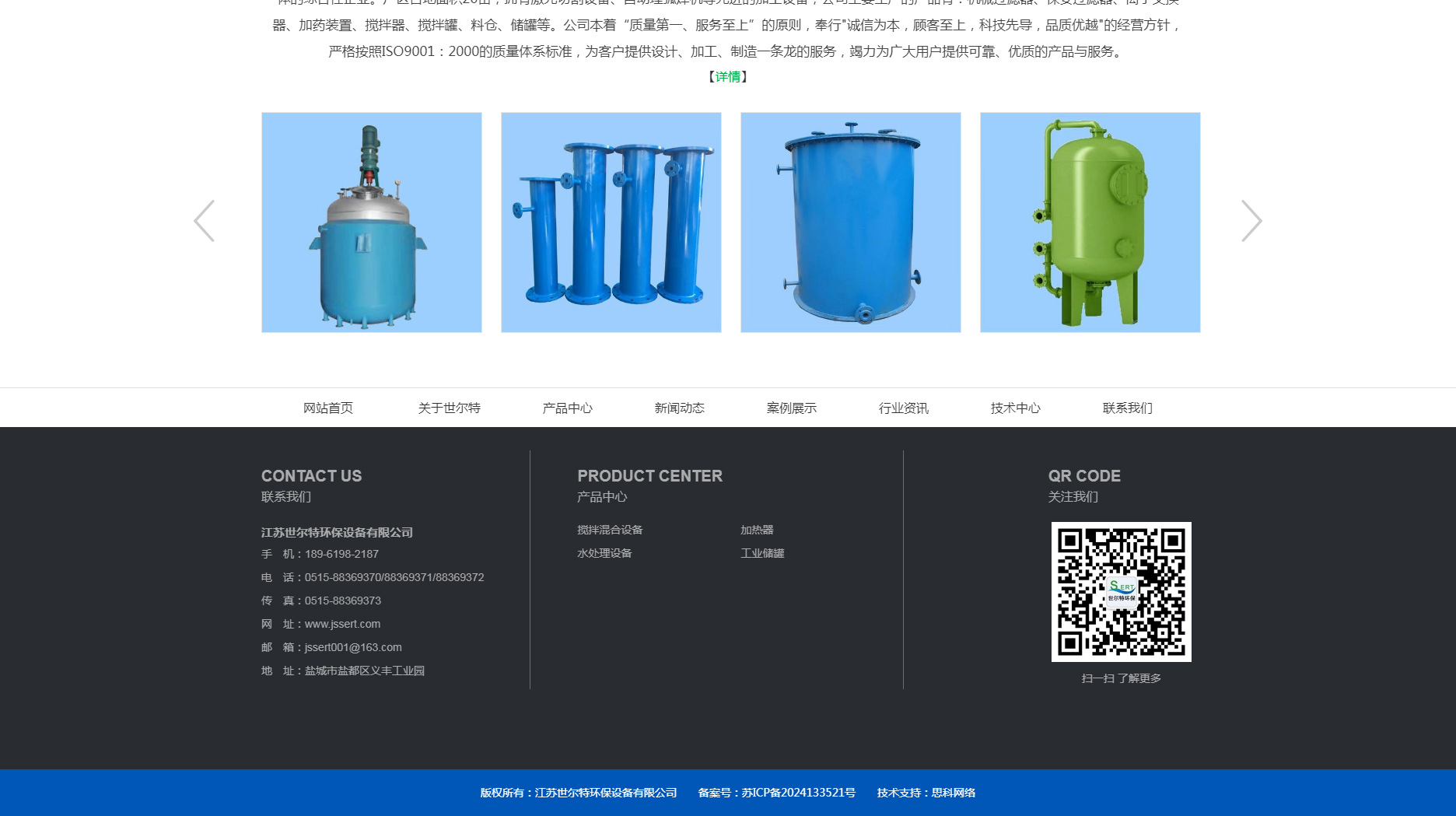
Task: Click the carousel right arrow
Action: 1251,221
